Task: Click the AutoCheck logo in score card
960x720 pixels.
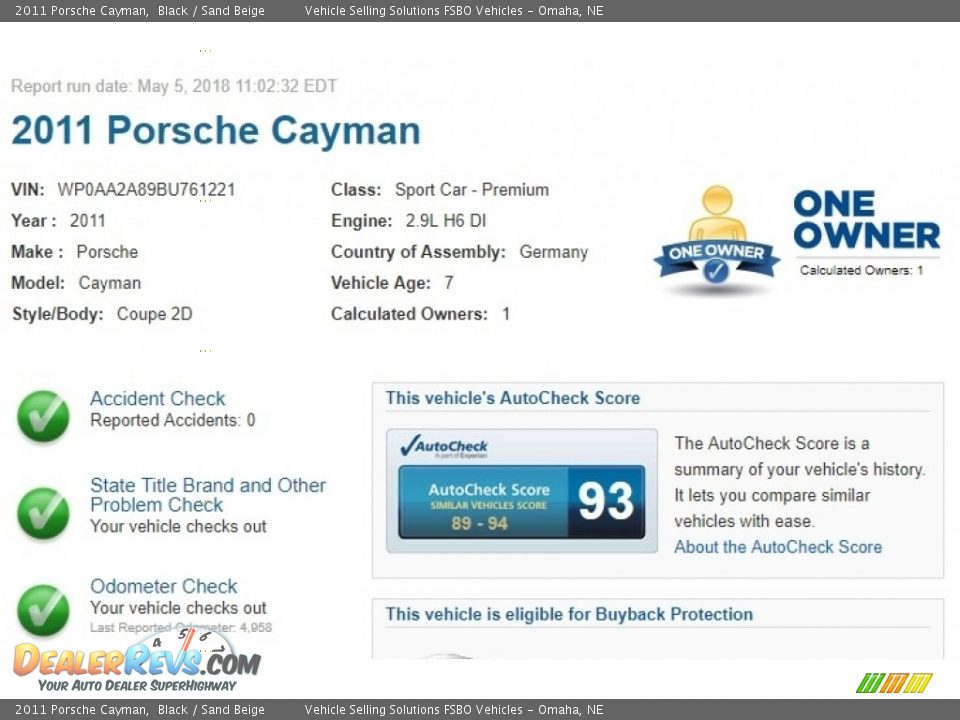Action: [x=444, y=446]
